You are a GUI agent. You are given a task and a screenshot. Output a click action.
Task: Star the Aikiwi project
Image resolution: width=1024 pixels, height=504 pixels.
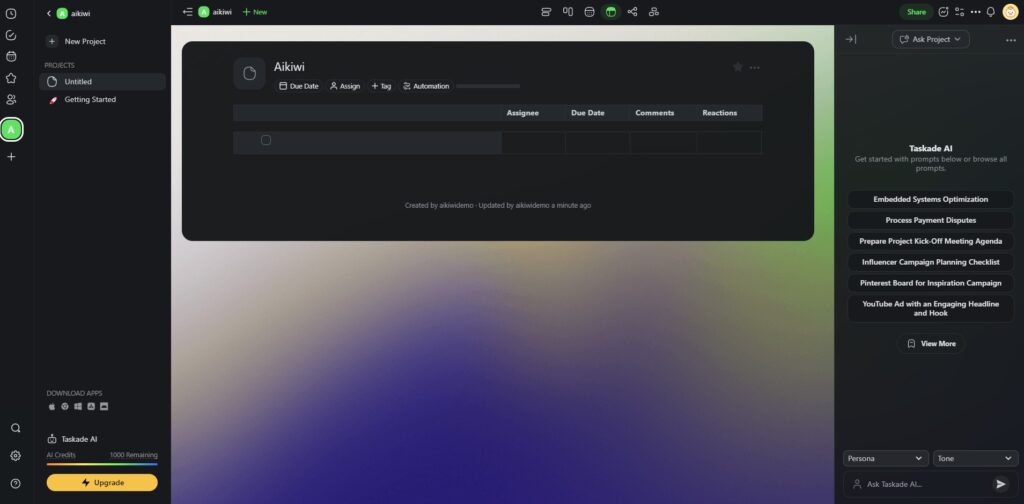click(738, 67)
